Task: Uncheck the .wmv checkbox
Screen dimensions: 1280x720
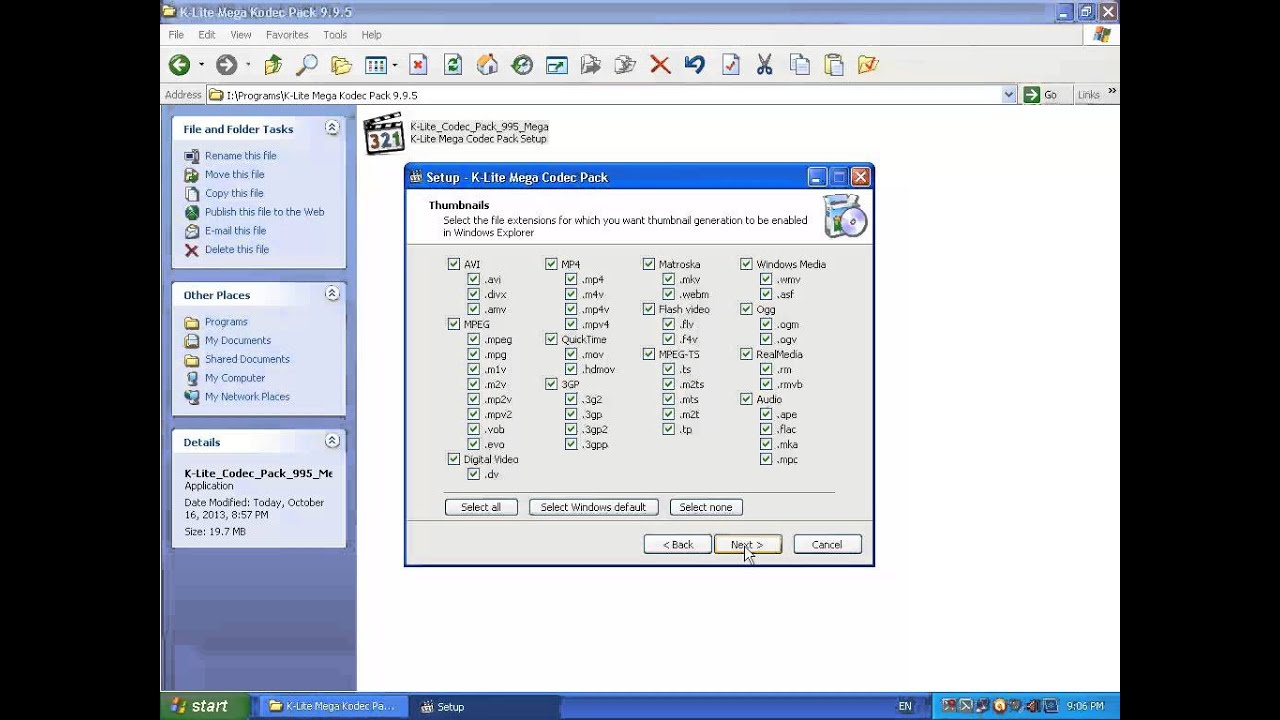Action: point(766,279)
